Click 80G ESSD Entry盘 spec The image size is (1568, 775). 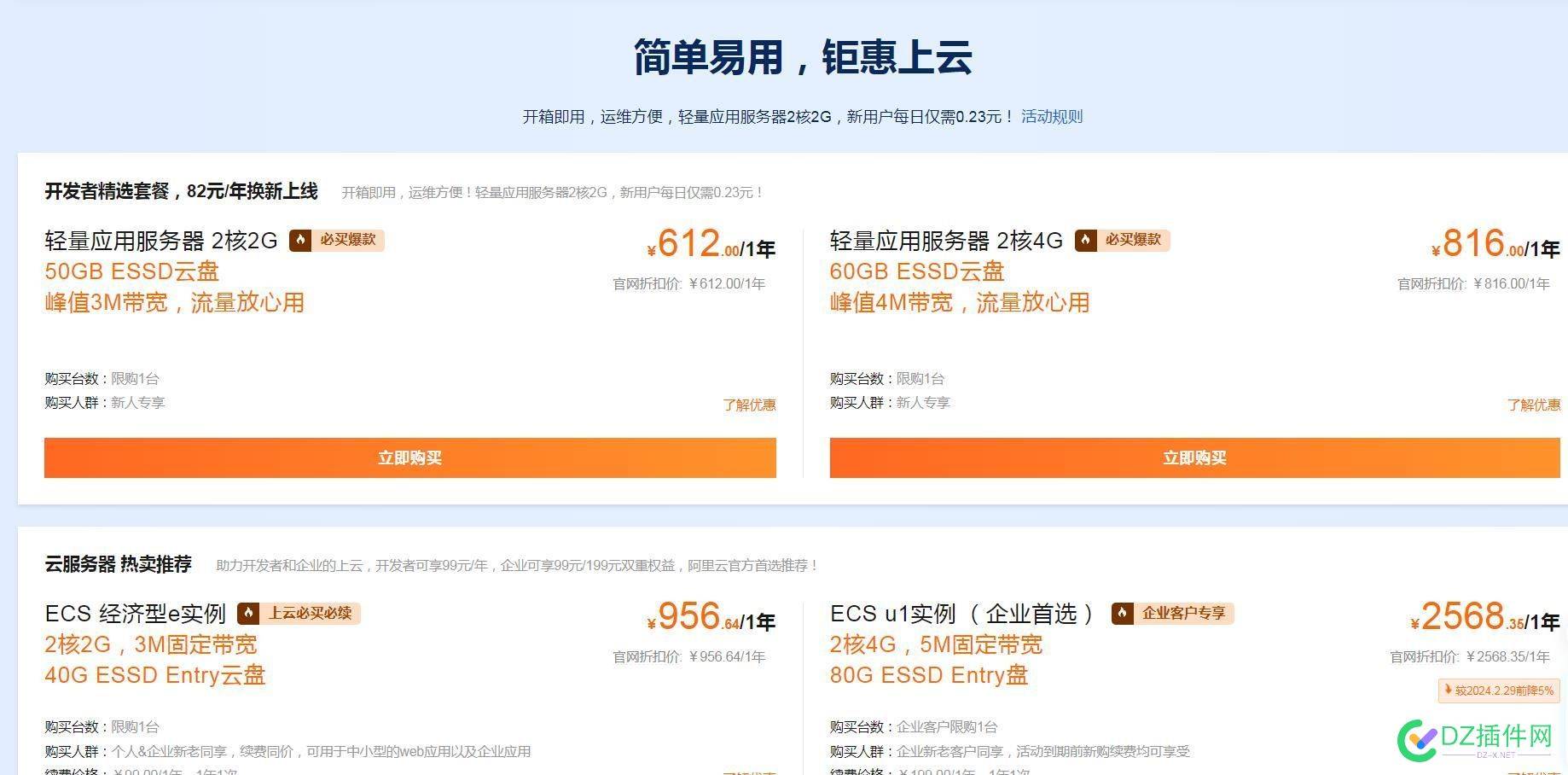(x=929, y=675)
